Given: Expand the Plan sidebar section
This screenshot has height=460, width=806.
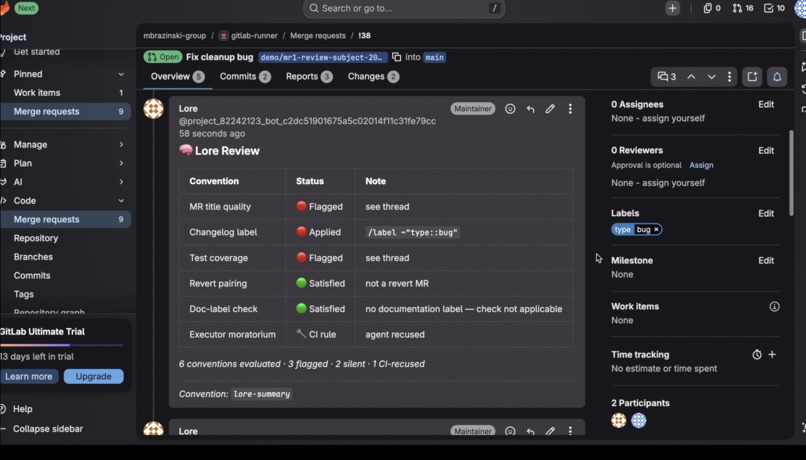Looking at the screenshot, I should coord(121,163).
